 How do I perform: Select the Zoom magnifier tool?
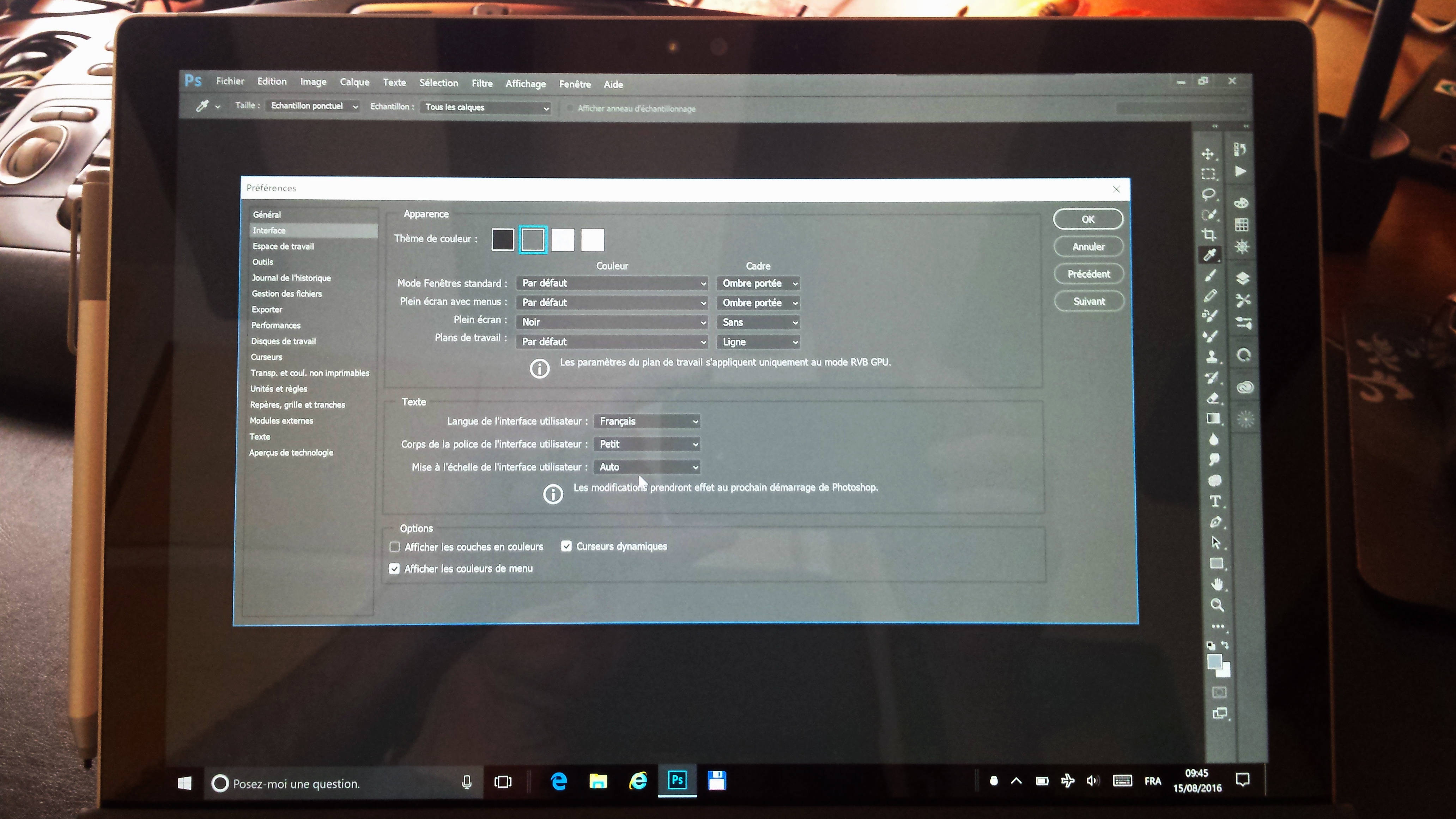[1217, 605]
